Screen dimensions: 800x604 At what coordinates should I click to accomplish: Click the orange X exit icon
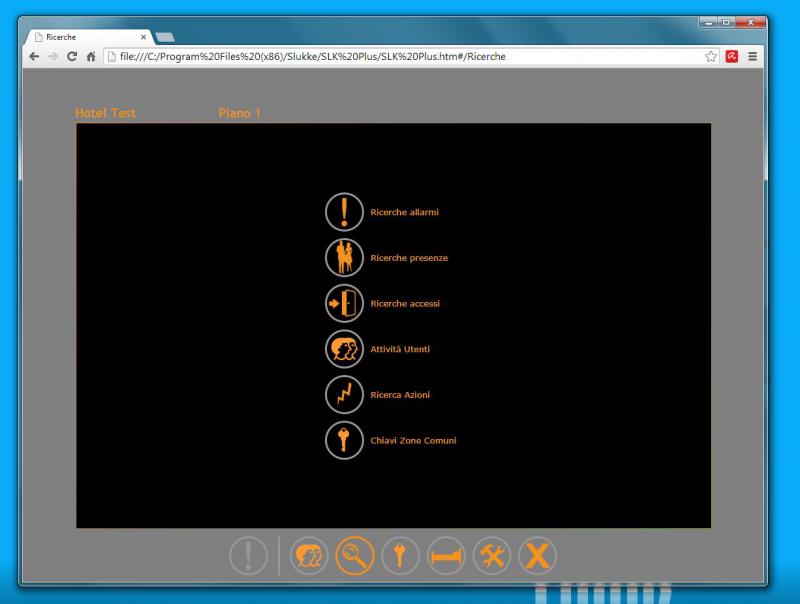pos(537,556)
